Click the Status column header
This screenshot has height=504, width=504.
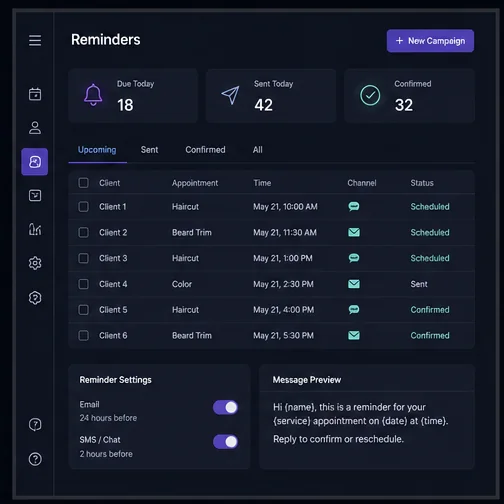point(422,183)
